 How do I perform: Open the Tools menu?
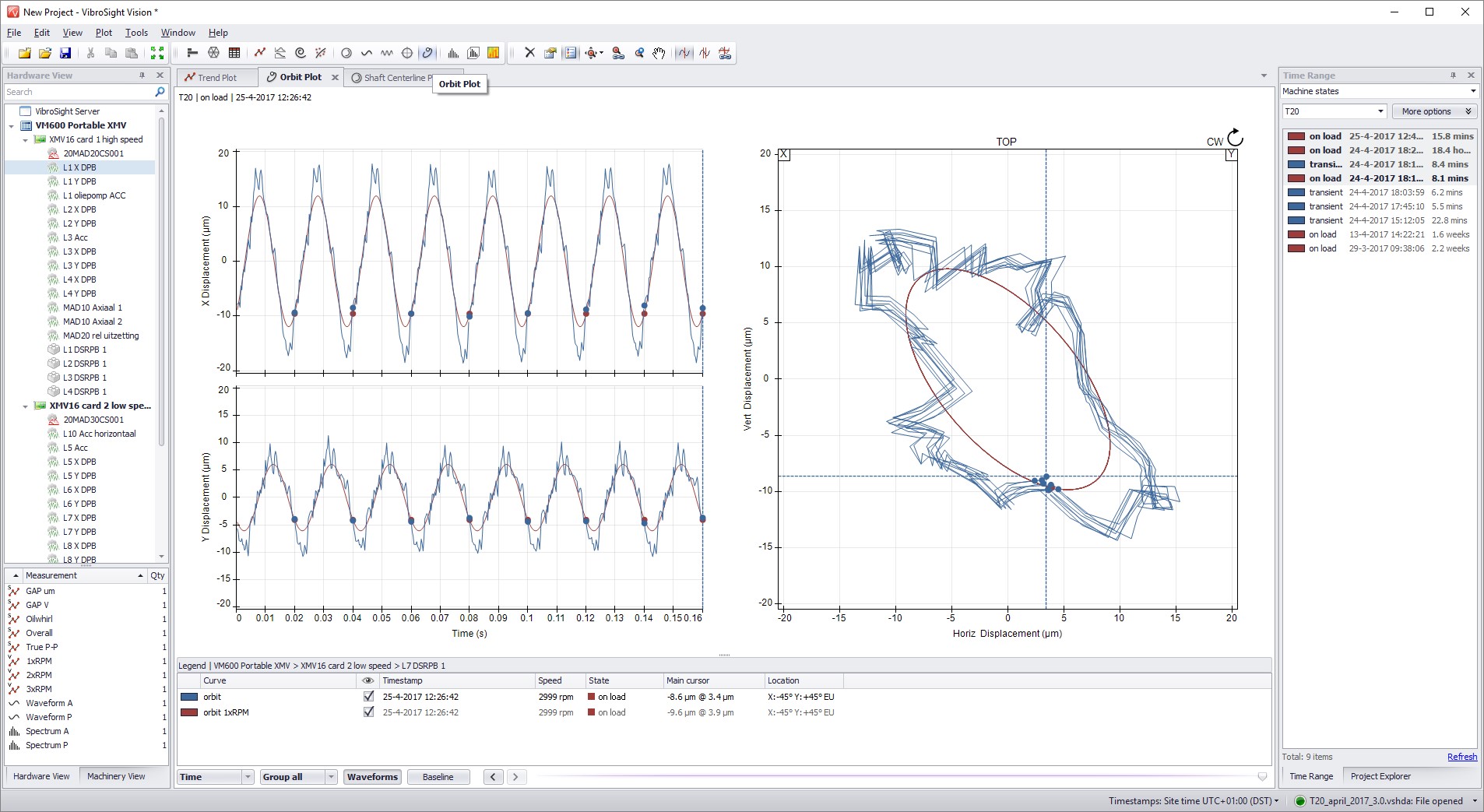(x=136, y=33)
